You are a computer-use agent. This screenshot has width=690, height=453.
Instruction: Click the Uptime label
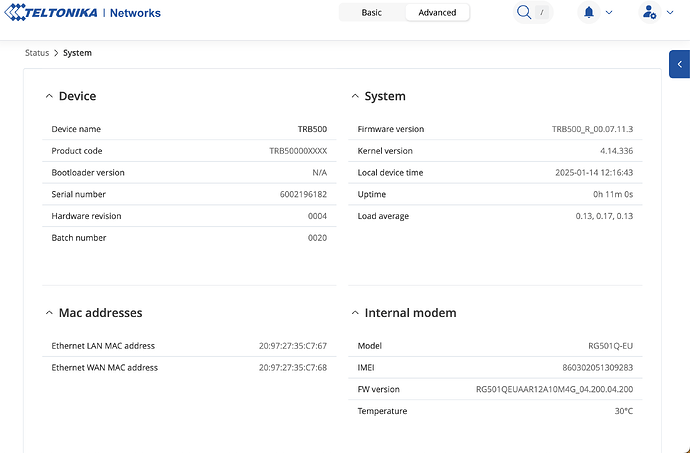point(371,194)
